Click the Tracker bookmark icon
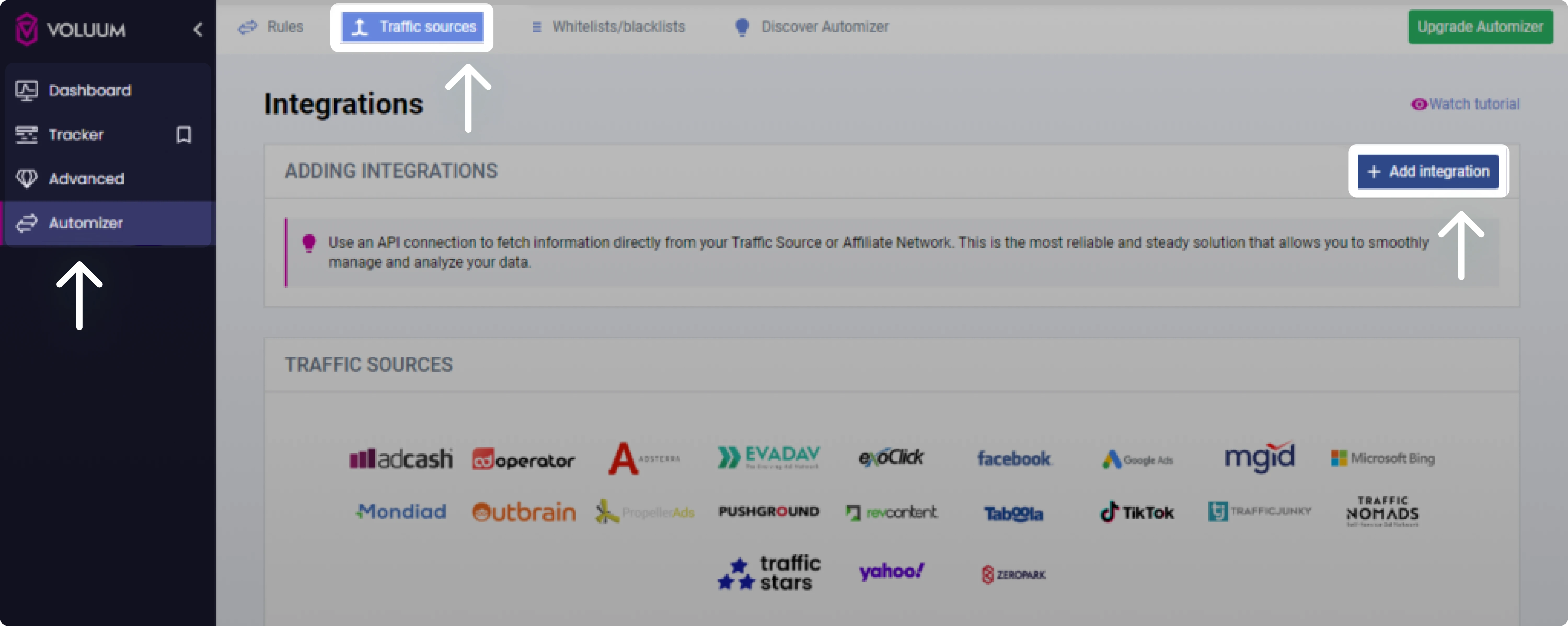This screenshot has width=1568, height=626. coord(184,135)
